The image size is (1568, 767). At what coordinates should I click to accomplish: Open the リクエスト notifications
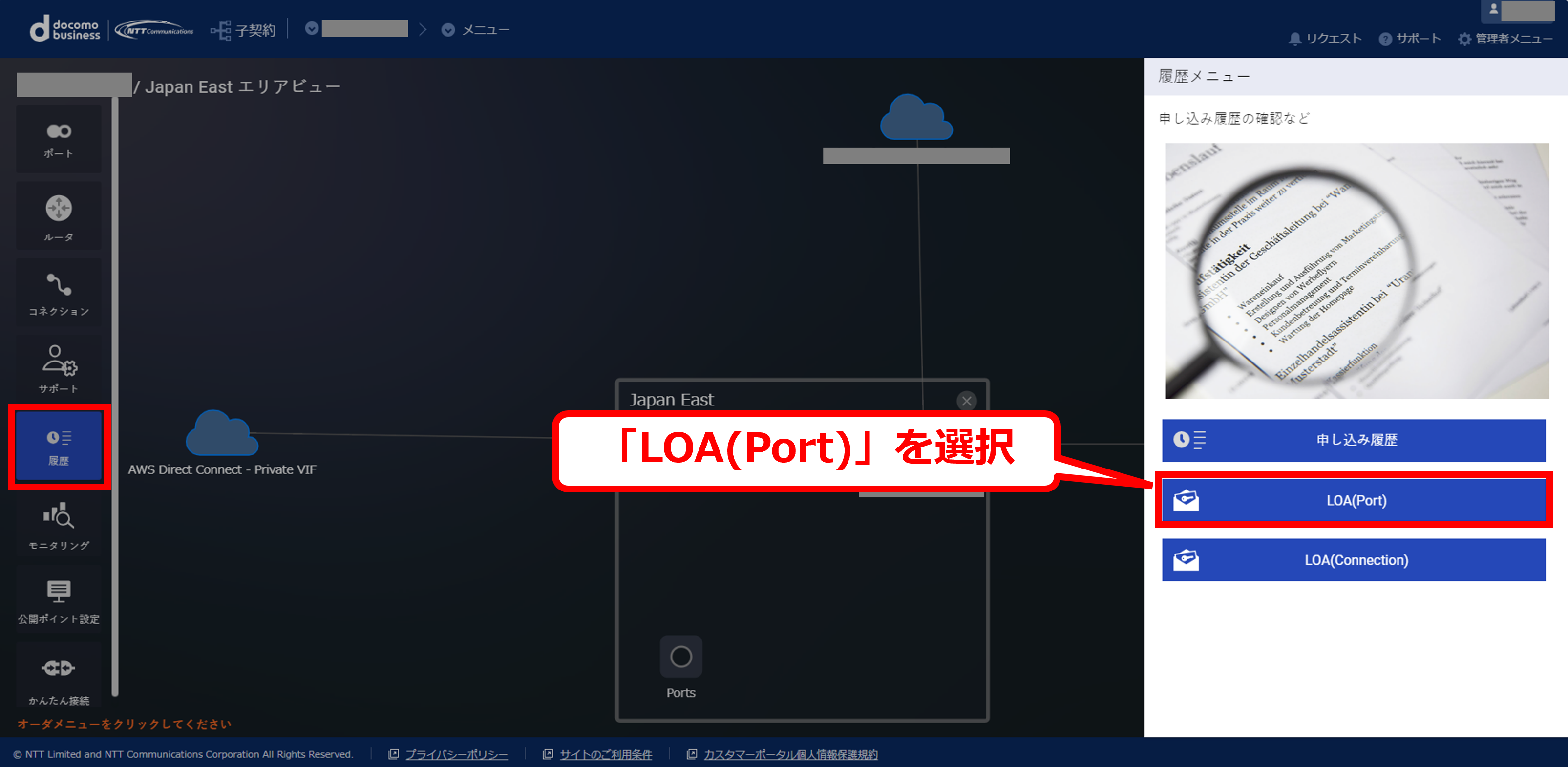click(1325, 39)
